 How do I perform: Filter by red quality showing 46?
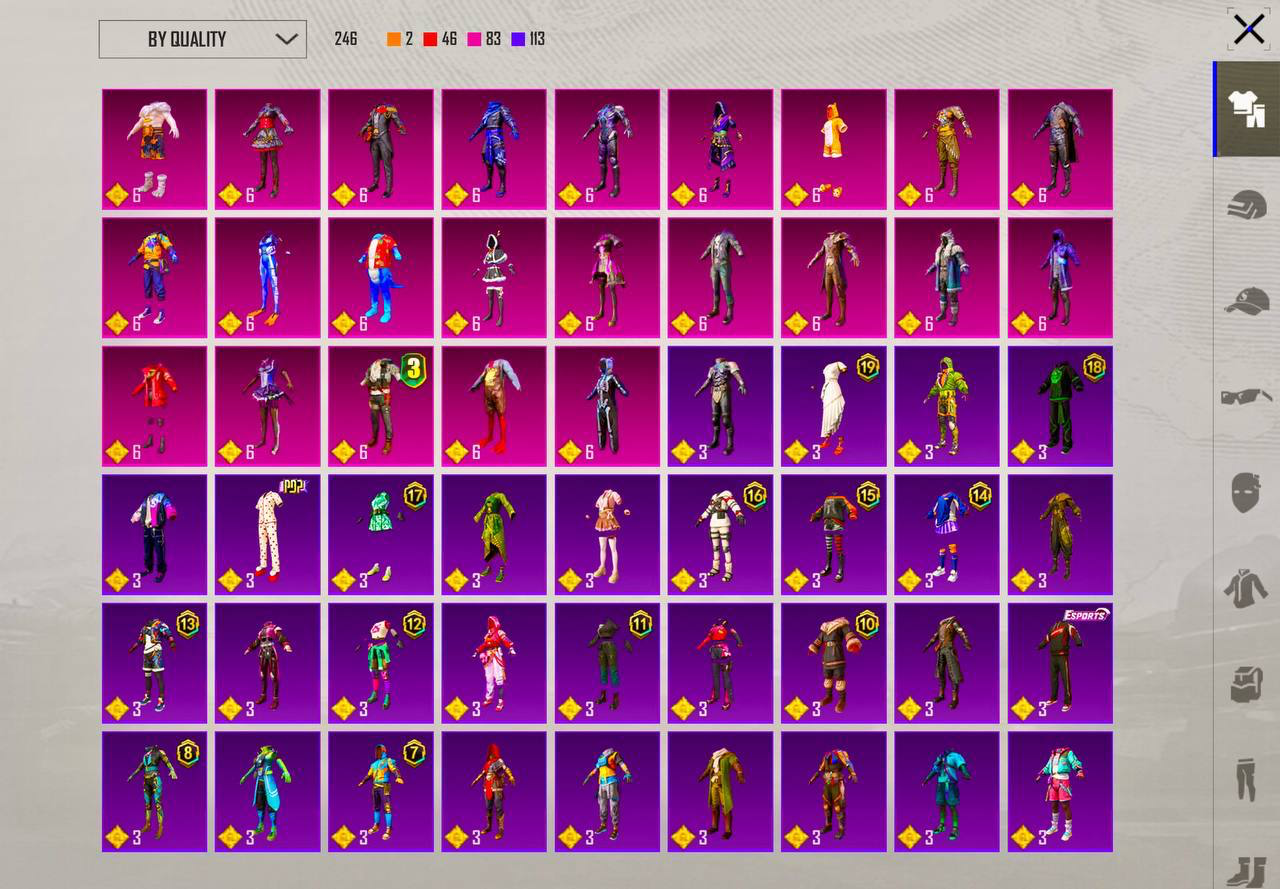coord(440,39)
